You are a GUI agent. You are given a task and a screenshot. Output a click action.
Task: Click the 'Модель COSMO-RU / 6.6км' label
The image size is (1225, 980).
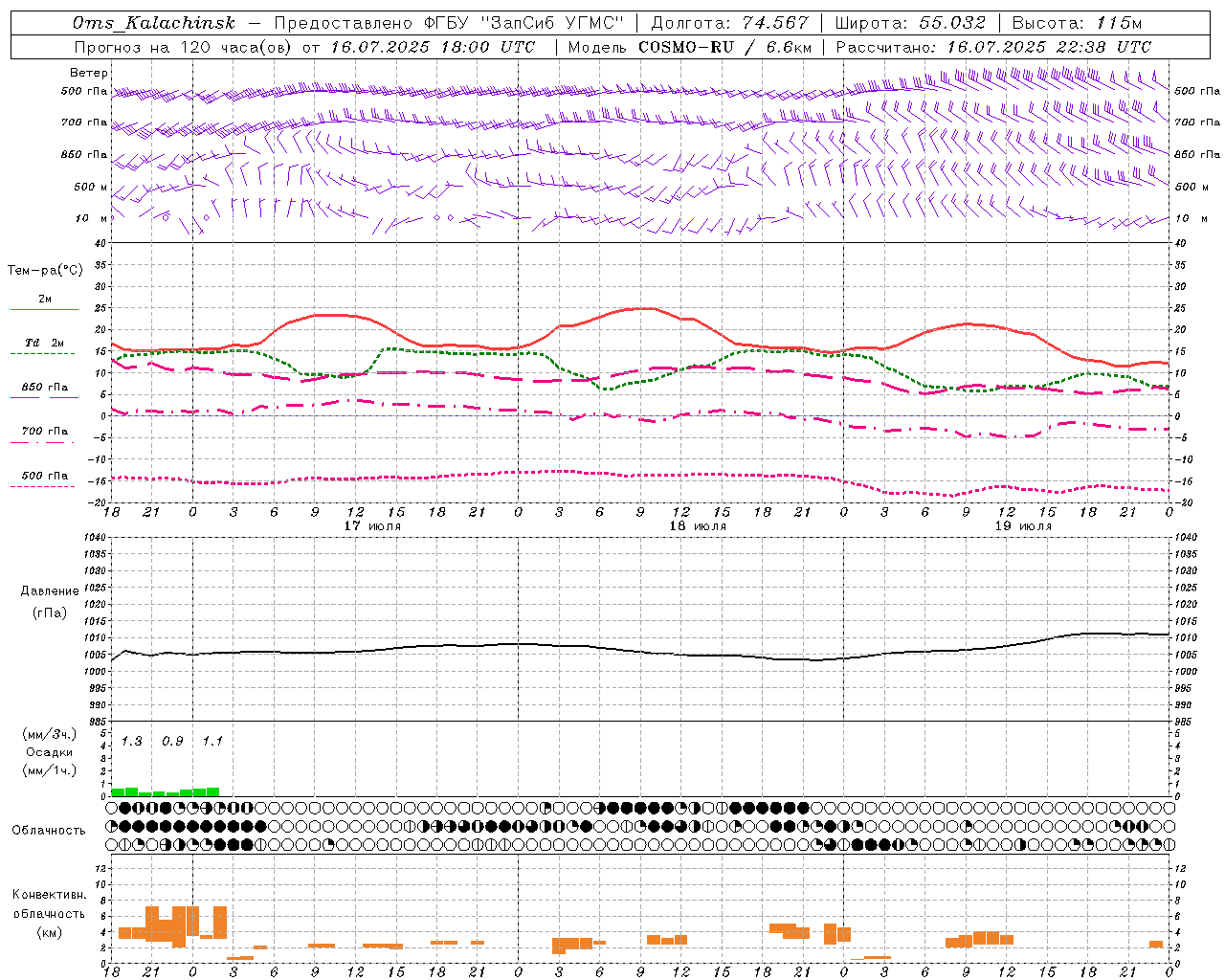pos(690,47)
